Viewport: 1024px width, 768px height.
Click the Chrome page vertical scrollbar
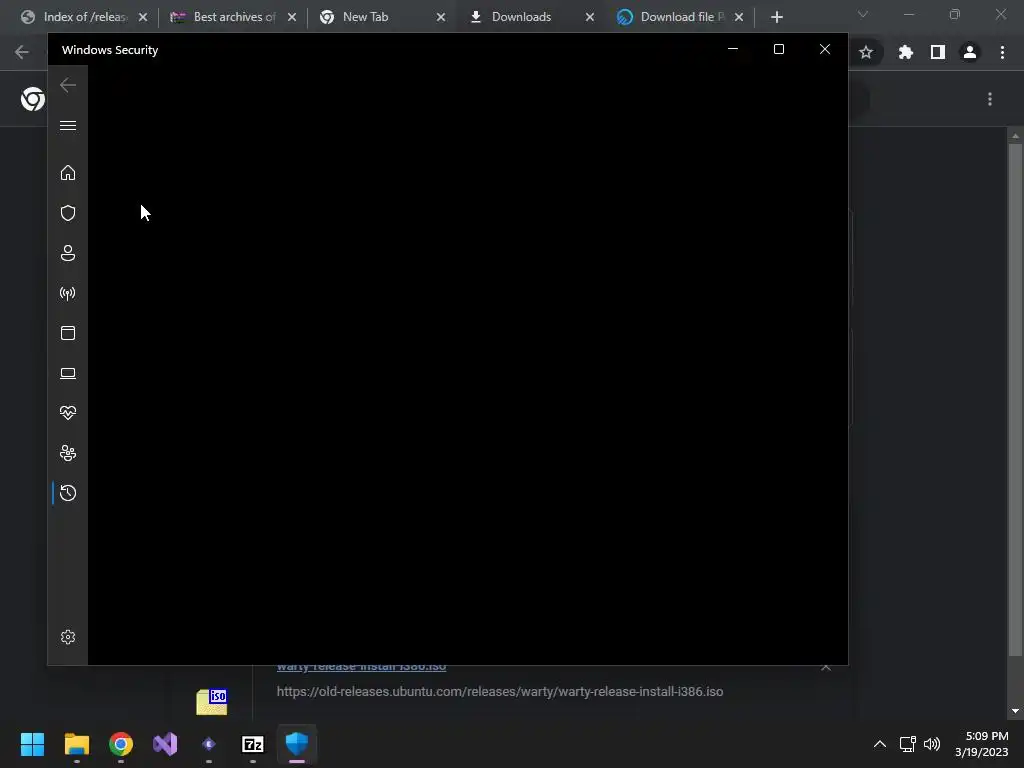pyautogui.click(x=1015, y=400)
